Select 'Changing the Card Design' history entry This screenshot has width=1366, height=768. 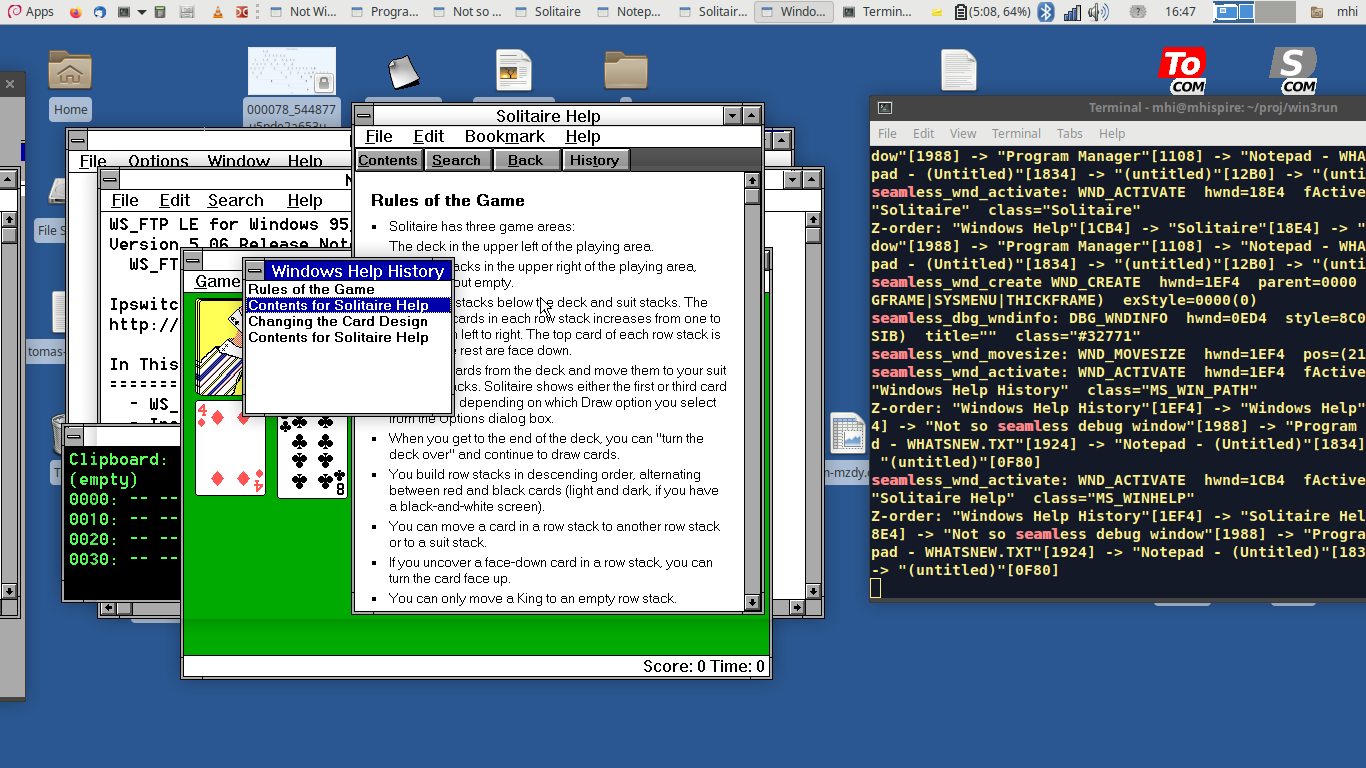coord(338,321)
